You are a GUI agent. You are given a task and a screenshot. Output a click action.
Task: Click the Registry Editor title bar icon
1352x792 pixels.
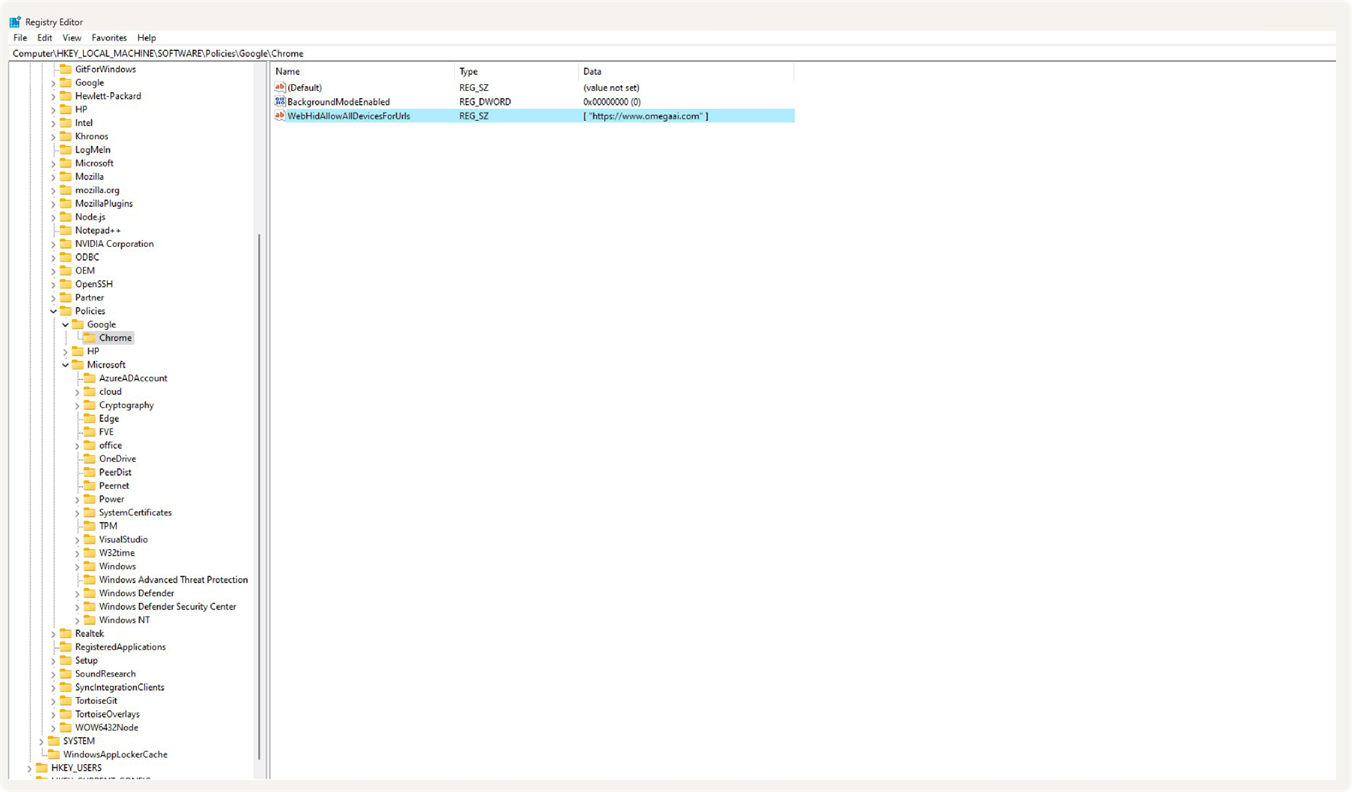[x=15, y=22]
